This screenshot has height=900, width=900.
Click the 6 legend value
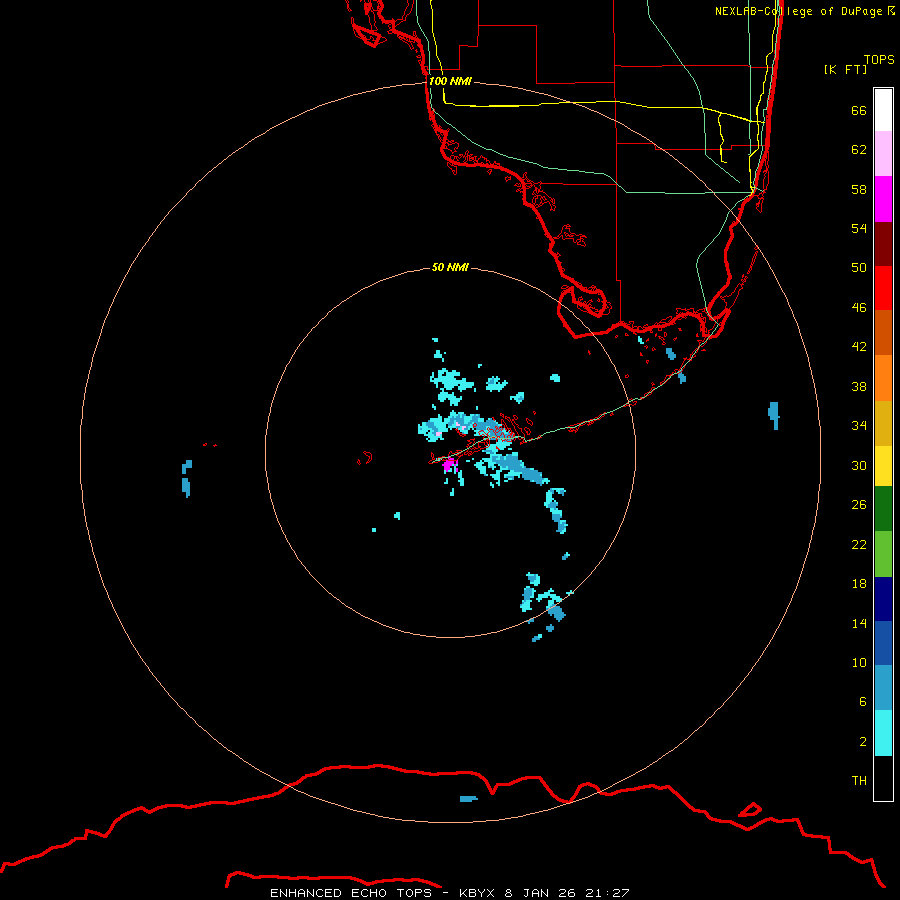pos(863,702)
